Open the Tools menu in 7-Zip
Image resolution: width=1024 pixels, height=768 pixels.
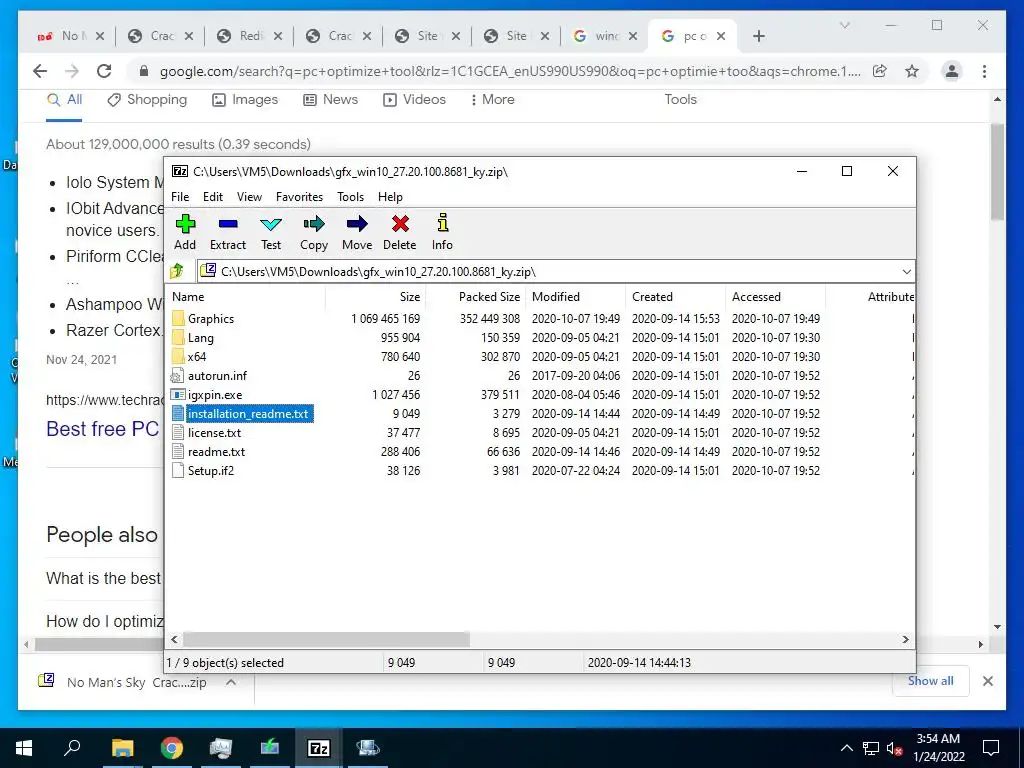coord(350,197)
